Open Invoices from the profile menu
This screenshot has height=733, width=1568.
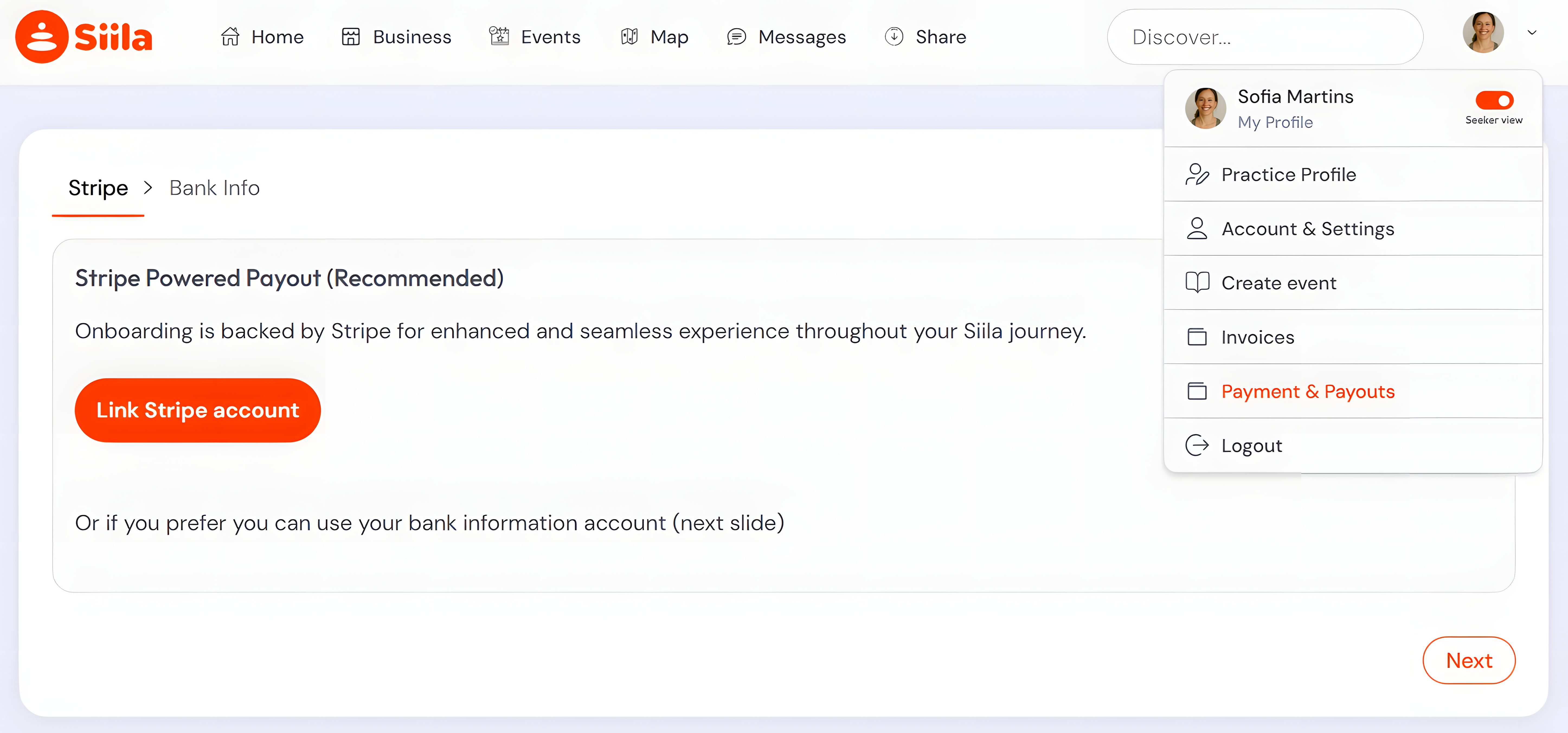[1352, 337]
